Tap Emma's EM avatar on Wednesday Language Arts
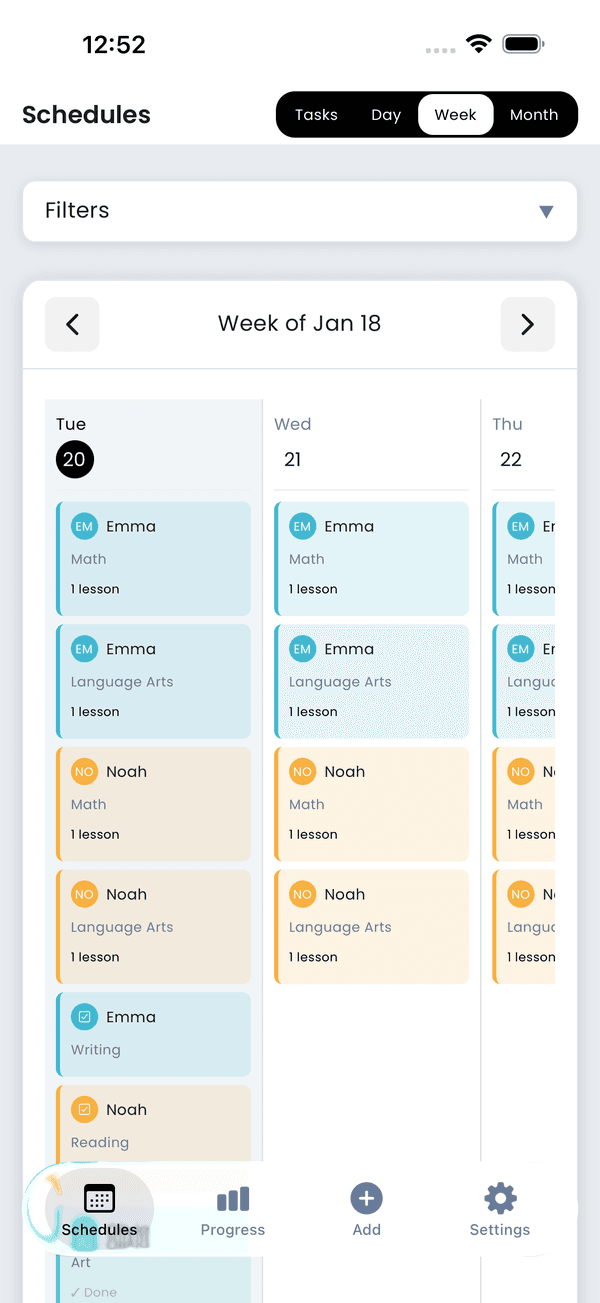600x1303 pixels. click(x=302, y=649)
